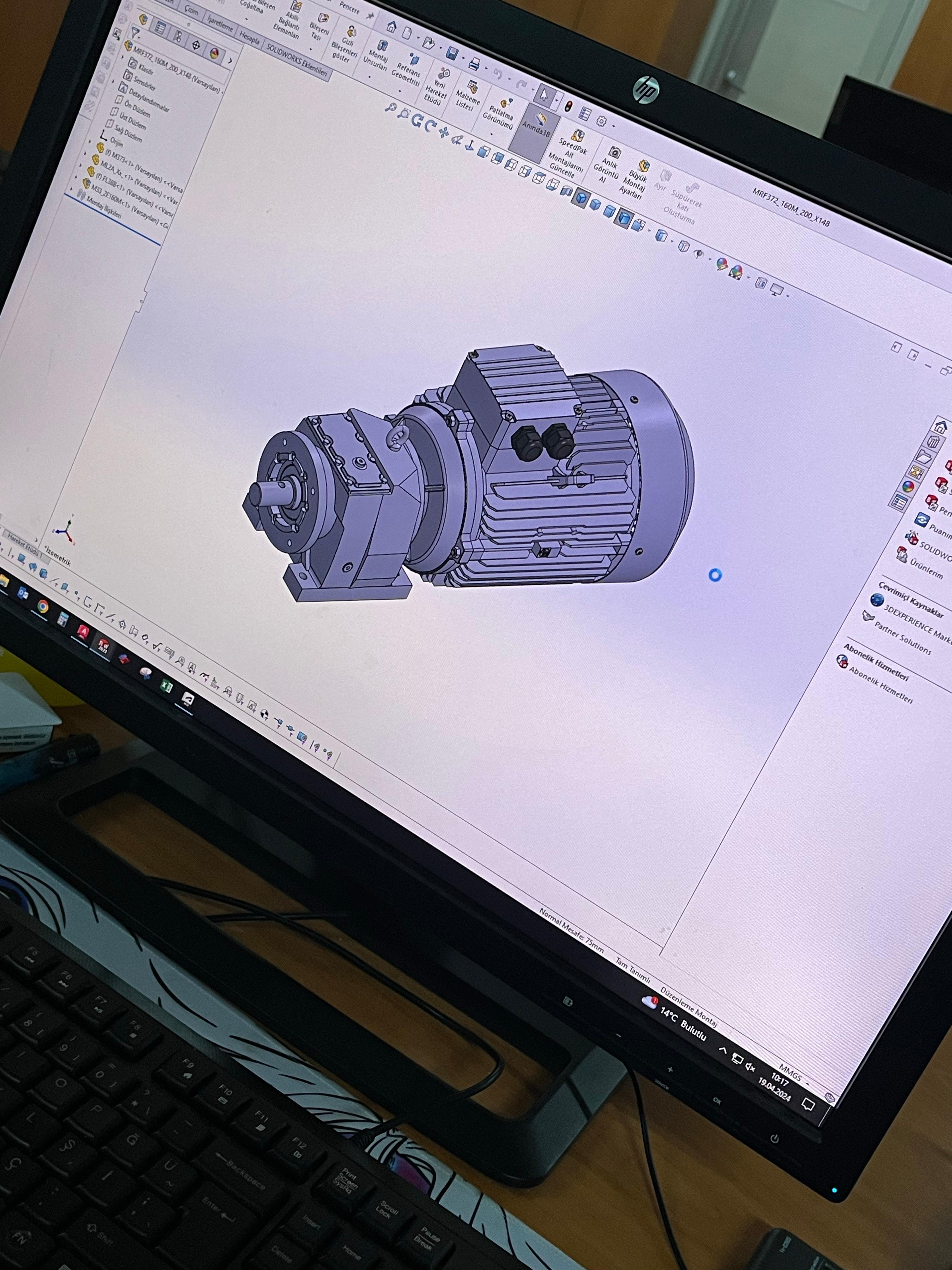Switch to the Çizim tab
The width and height of the screenshot is (952, 1270).
click(191, 11)
